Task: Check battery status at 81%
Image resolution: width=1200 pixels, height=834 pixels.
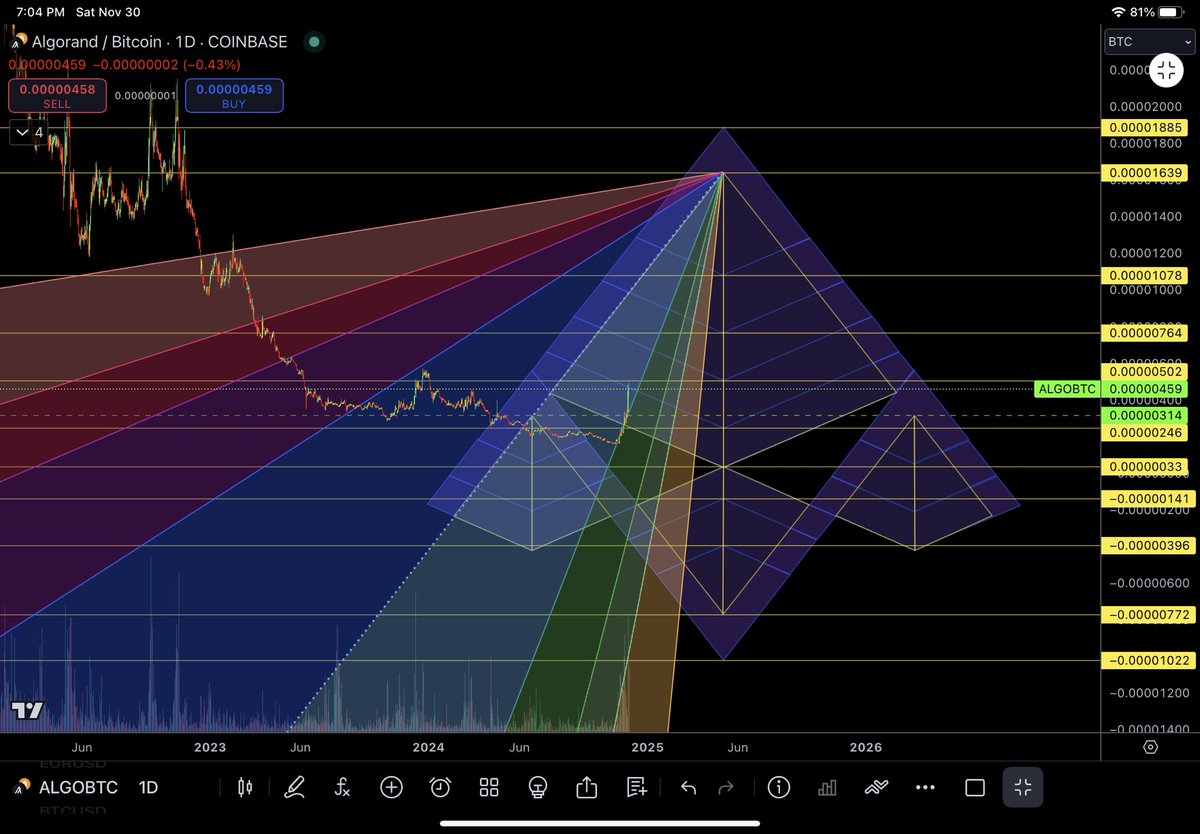Action: click(x=1158, y=12)
